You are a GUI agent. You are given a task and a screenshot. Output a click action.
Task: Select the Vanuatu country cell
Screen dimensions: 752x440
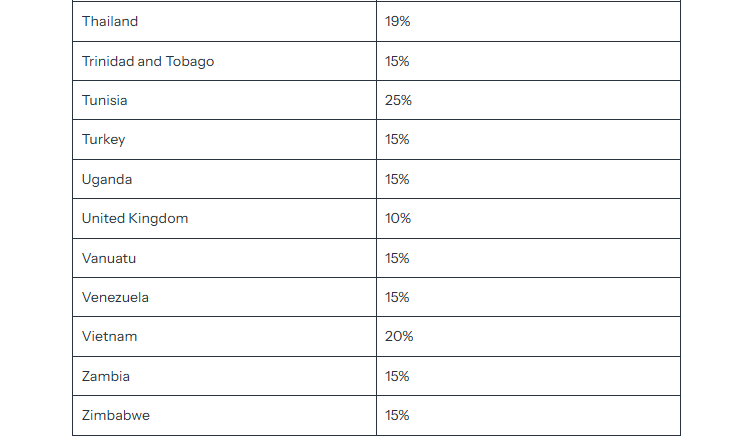(224, 258)
